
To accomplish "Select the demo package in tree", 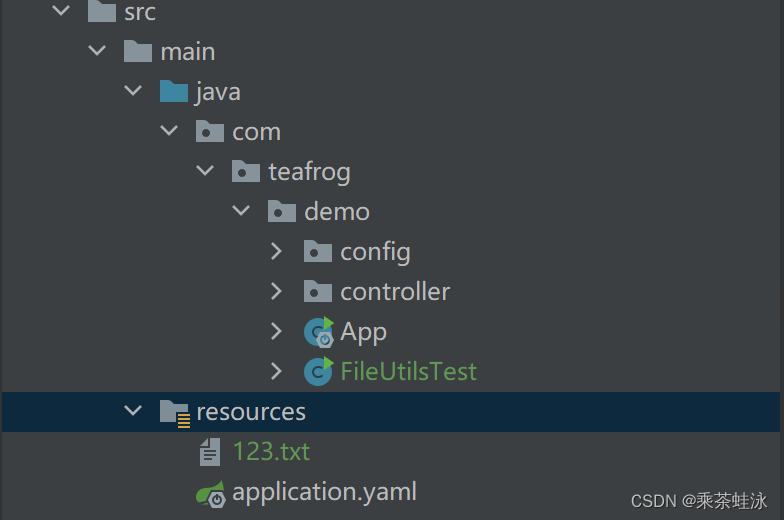I will click(x=337, y=212).
